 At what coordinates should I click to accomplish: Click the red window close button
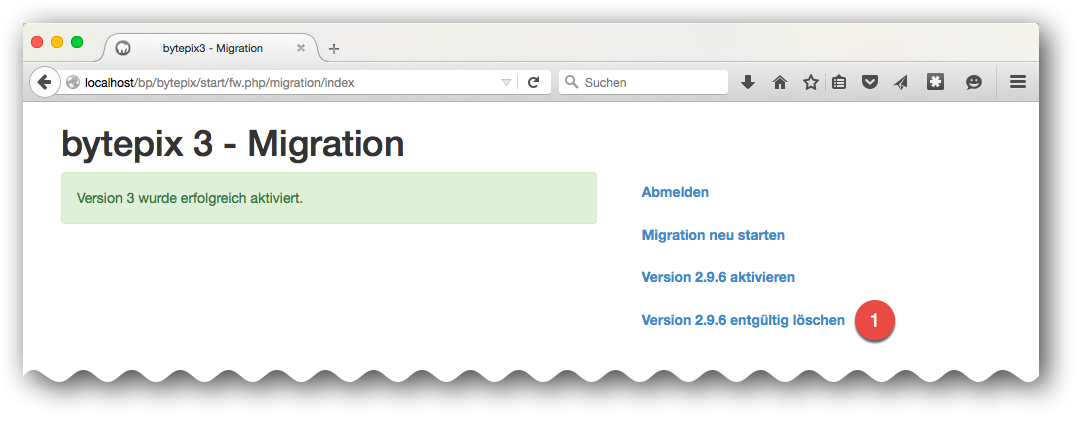tap(38, 42)
